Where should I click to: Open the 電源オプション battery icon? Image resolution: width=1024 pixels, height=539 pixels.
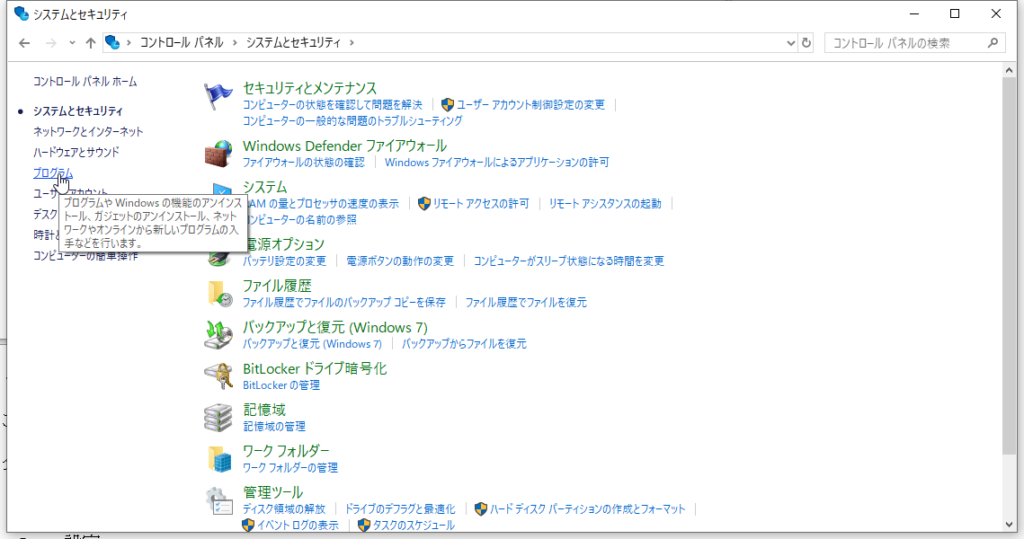coord(218,258)
